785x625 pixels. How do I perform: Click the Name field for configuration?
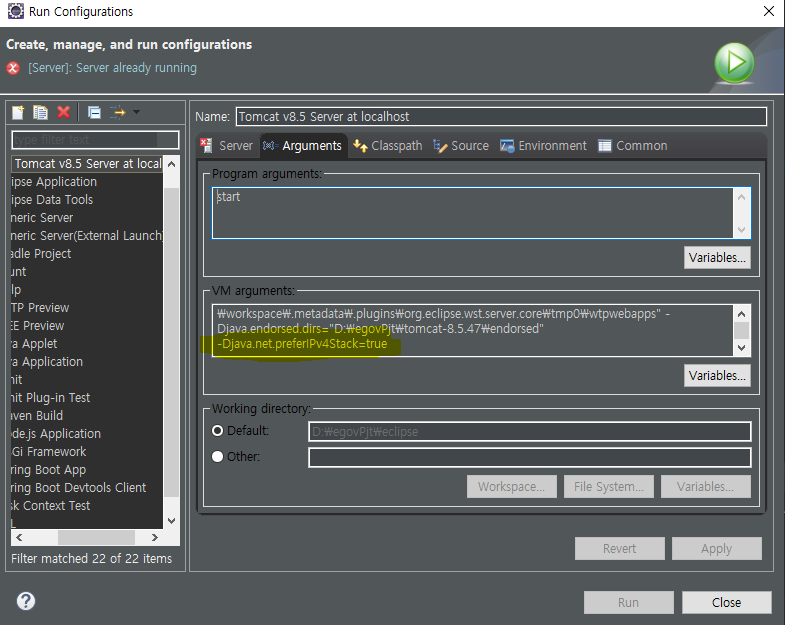point(501,117)
